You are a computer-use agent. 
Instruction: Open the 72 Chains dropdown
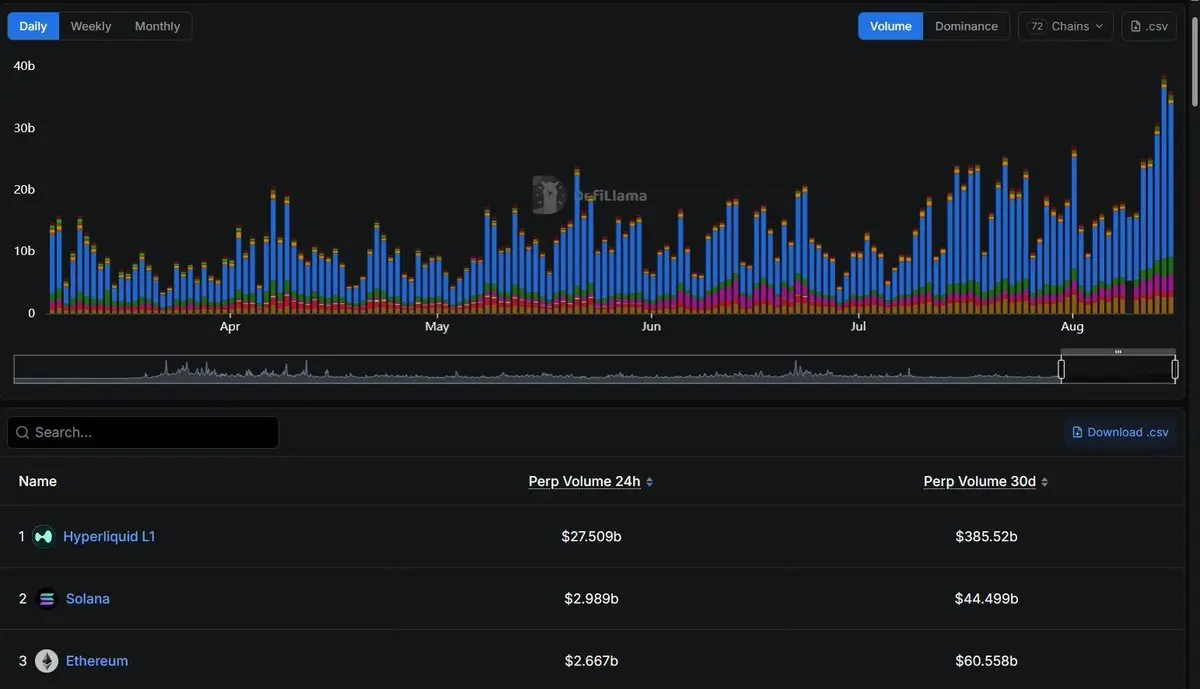[1066, 26]
